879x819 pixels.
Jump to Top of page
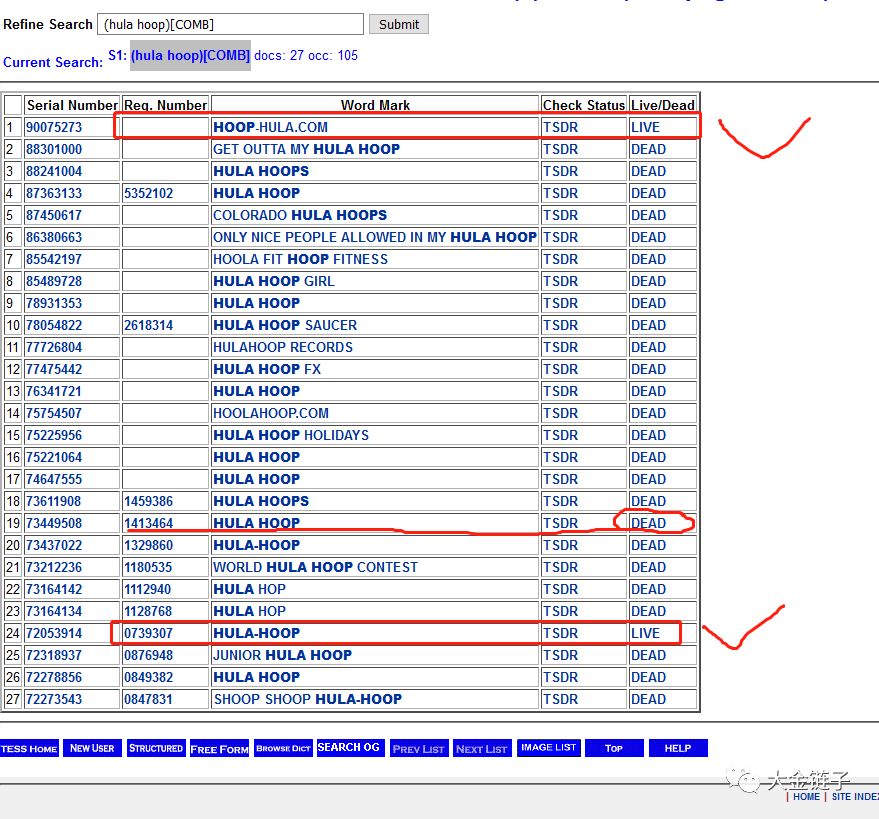point(614,748)
